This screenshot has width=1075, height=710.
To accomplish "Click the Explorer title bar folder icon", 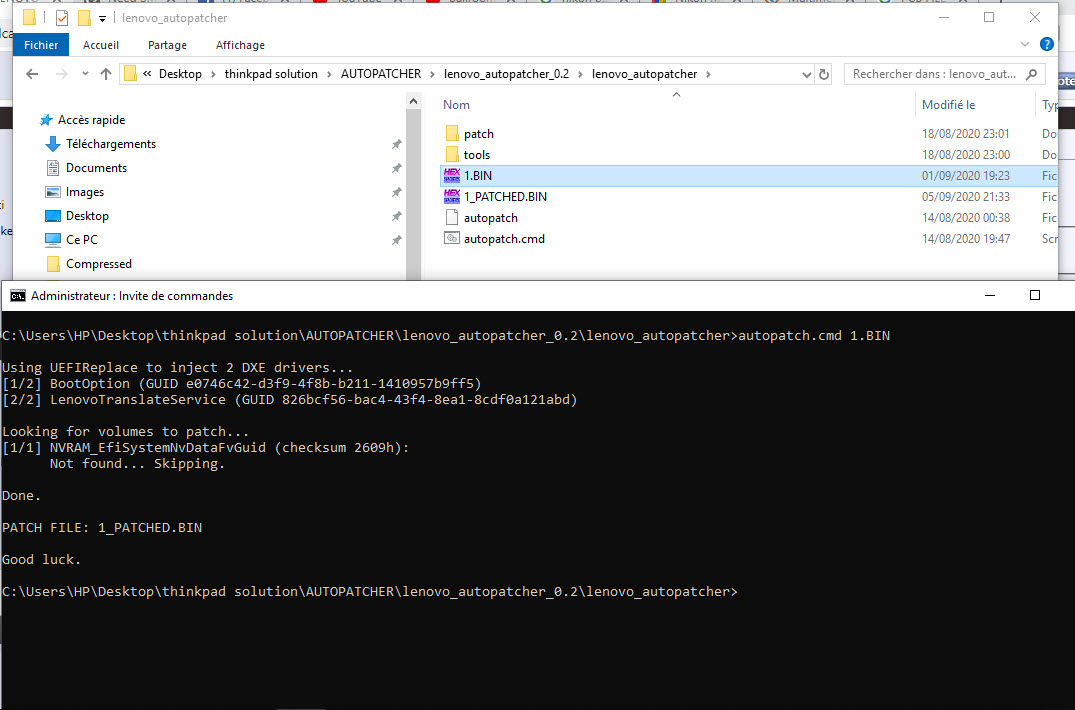I will pos(29,18).
